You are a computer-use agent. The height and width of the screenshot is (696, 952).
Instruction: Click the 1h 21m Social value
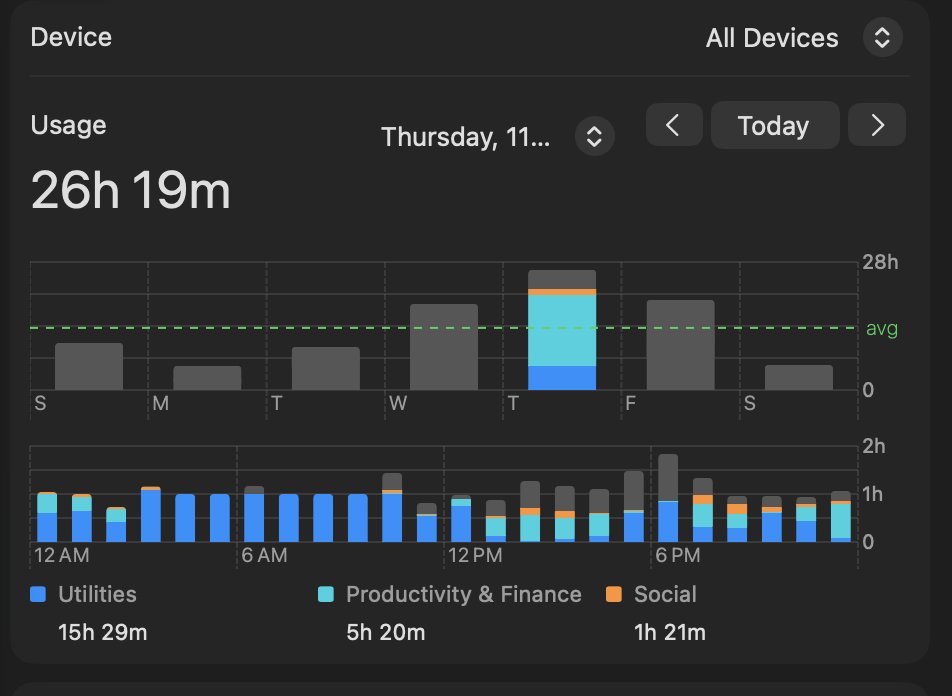tap(670, 632)
